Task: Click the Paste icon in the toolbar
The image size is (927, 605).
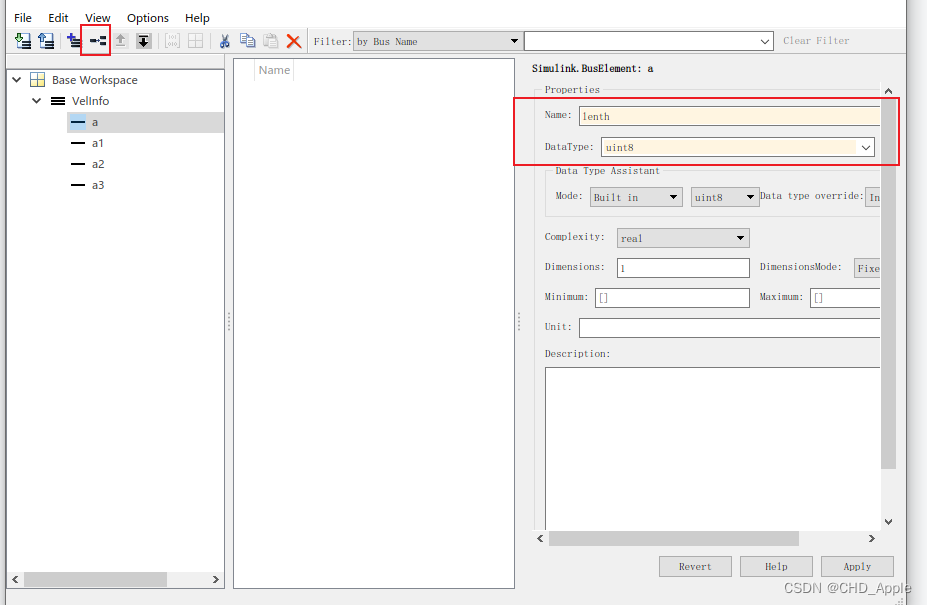Action: click(269, 40)
